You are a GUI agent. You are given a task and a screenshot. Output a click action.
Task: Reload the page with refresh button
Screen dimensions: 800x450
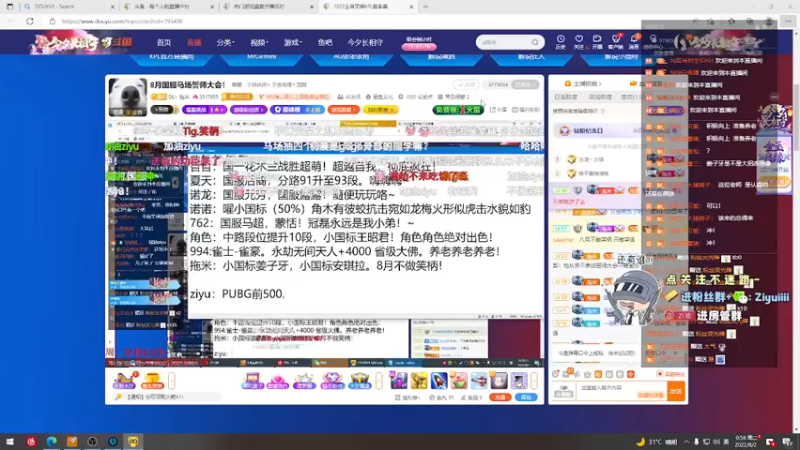coord(30,21)
